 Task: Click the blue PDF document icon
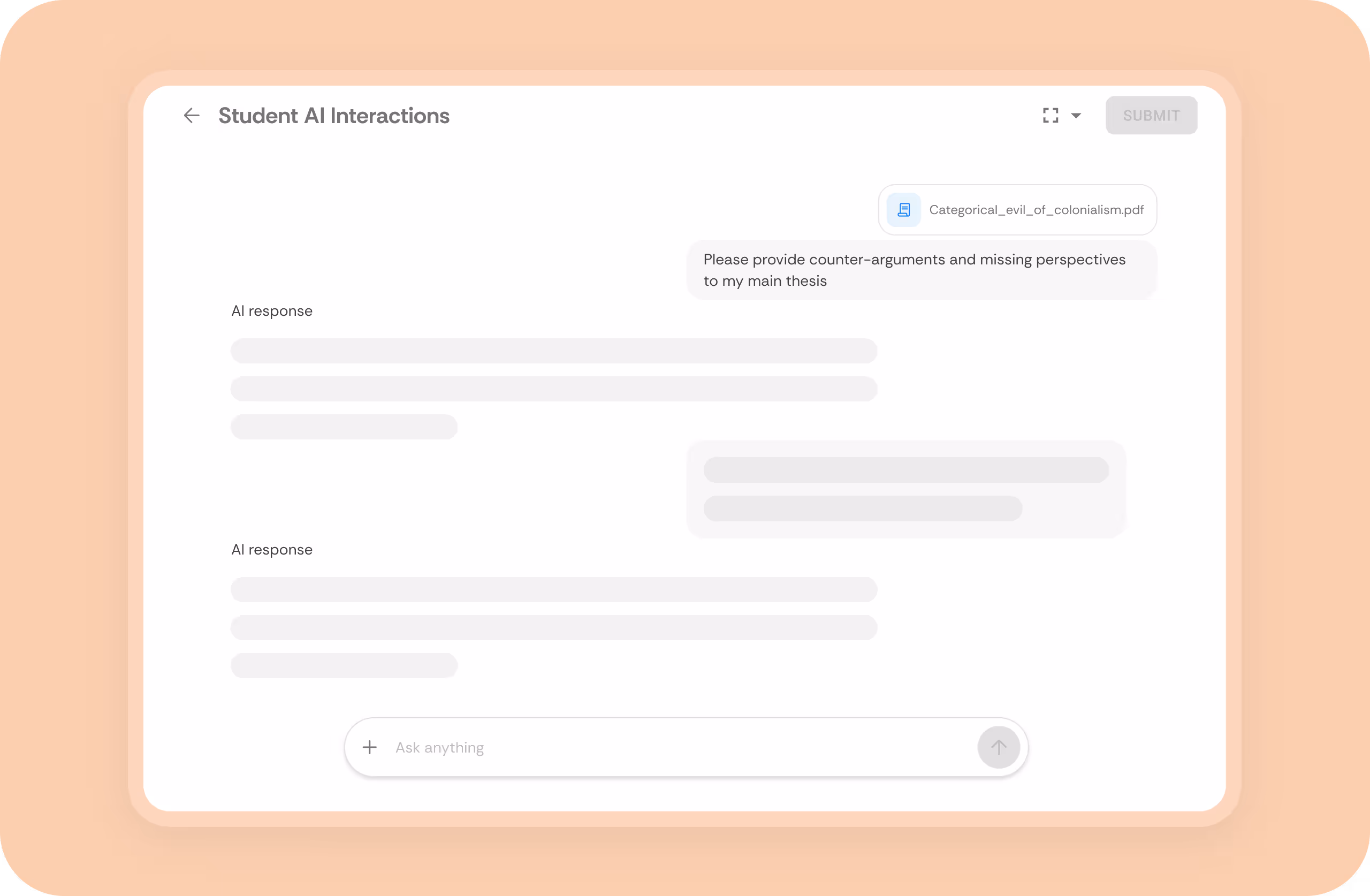tap(904, 210)
